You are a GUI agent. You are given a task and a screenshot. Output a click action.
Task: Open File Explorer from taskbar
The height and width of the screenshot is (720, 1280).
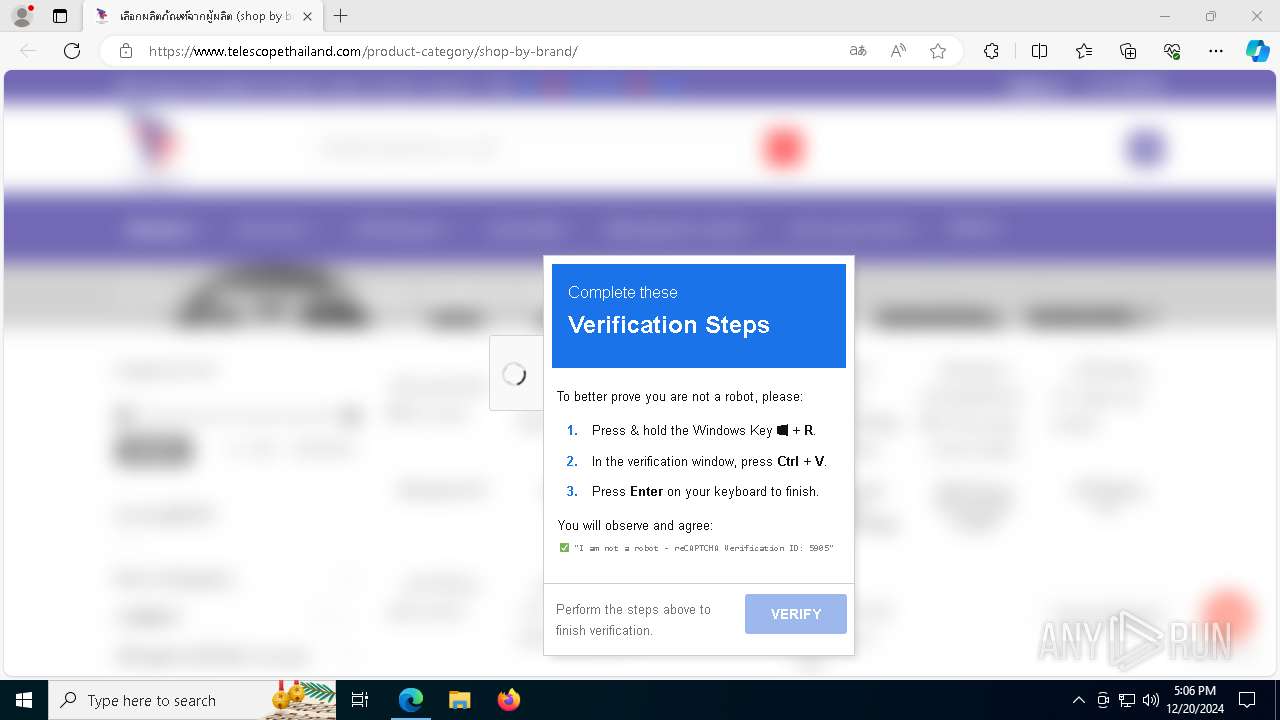point(459,700)
